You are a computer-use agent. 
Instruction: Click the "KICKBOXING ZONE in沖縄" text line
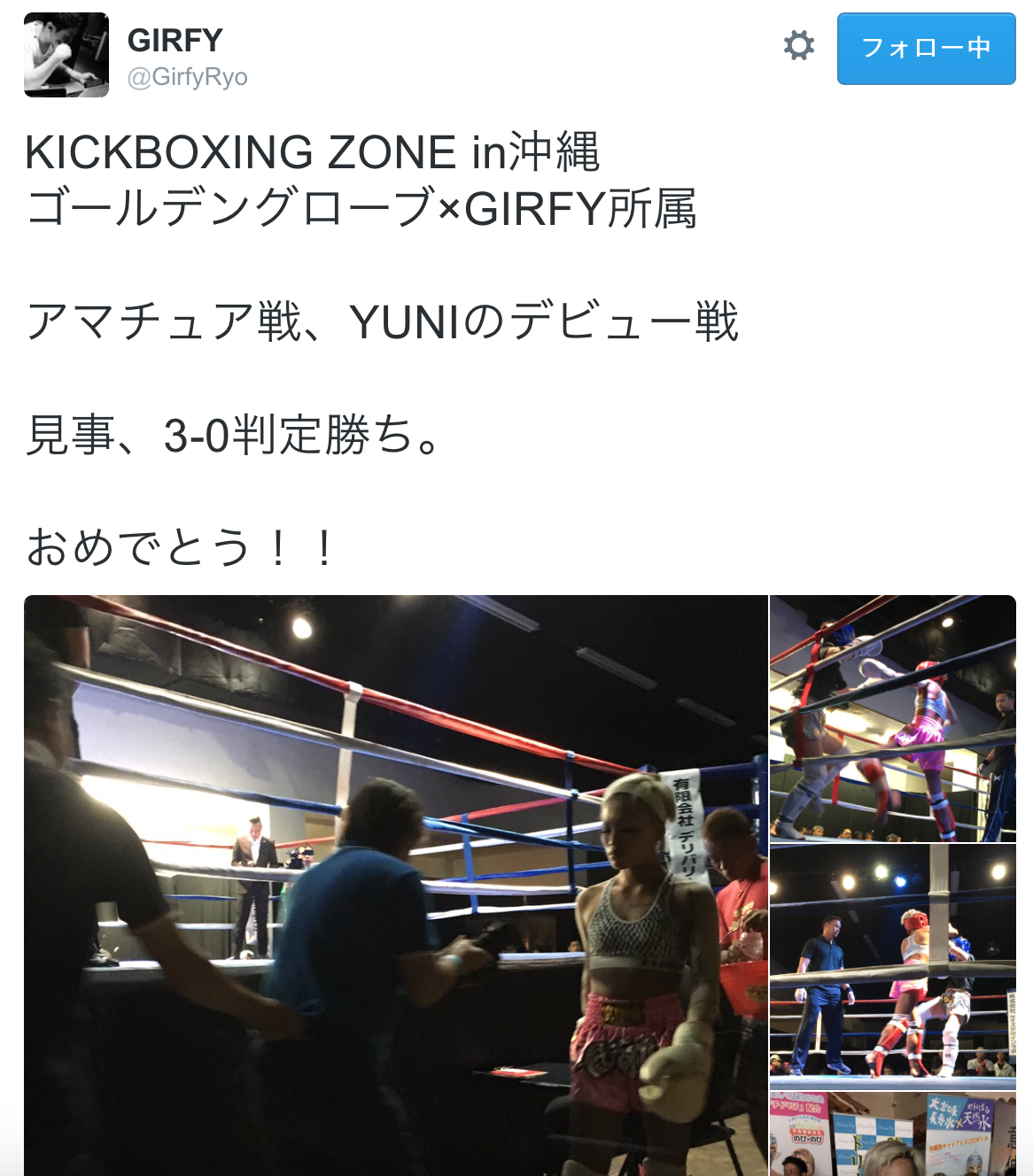312,152
